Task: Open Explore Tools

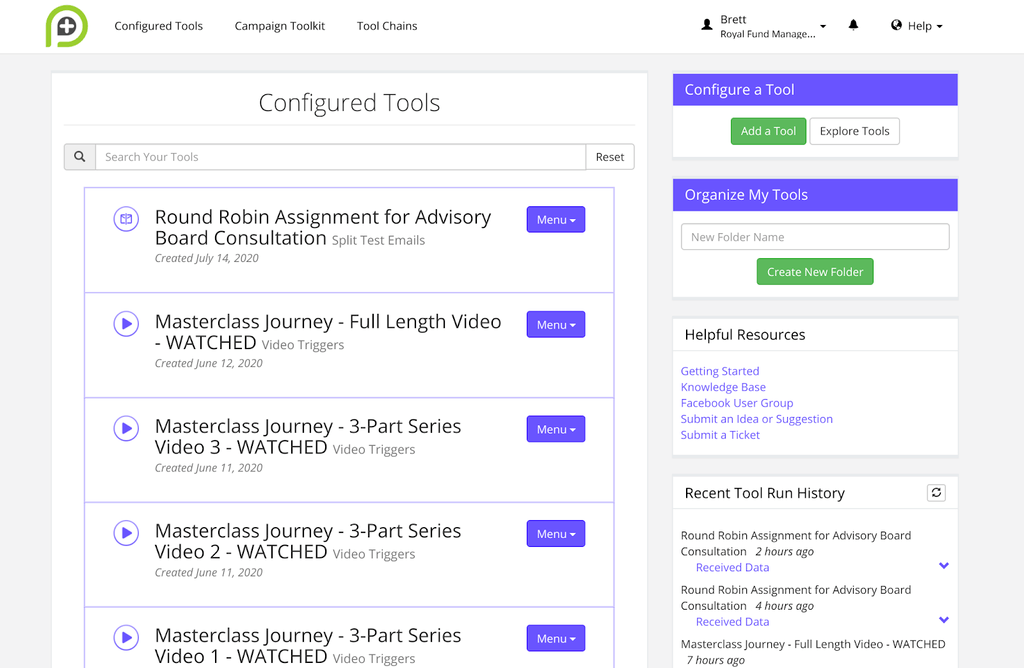Action: point(854,131)
